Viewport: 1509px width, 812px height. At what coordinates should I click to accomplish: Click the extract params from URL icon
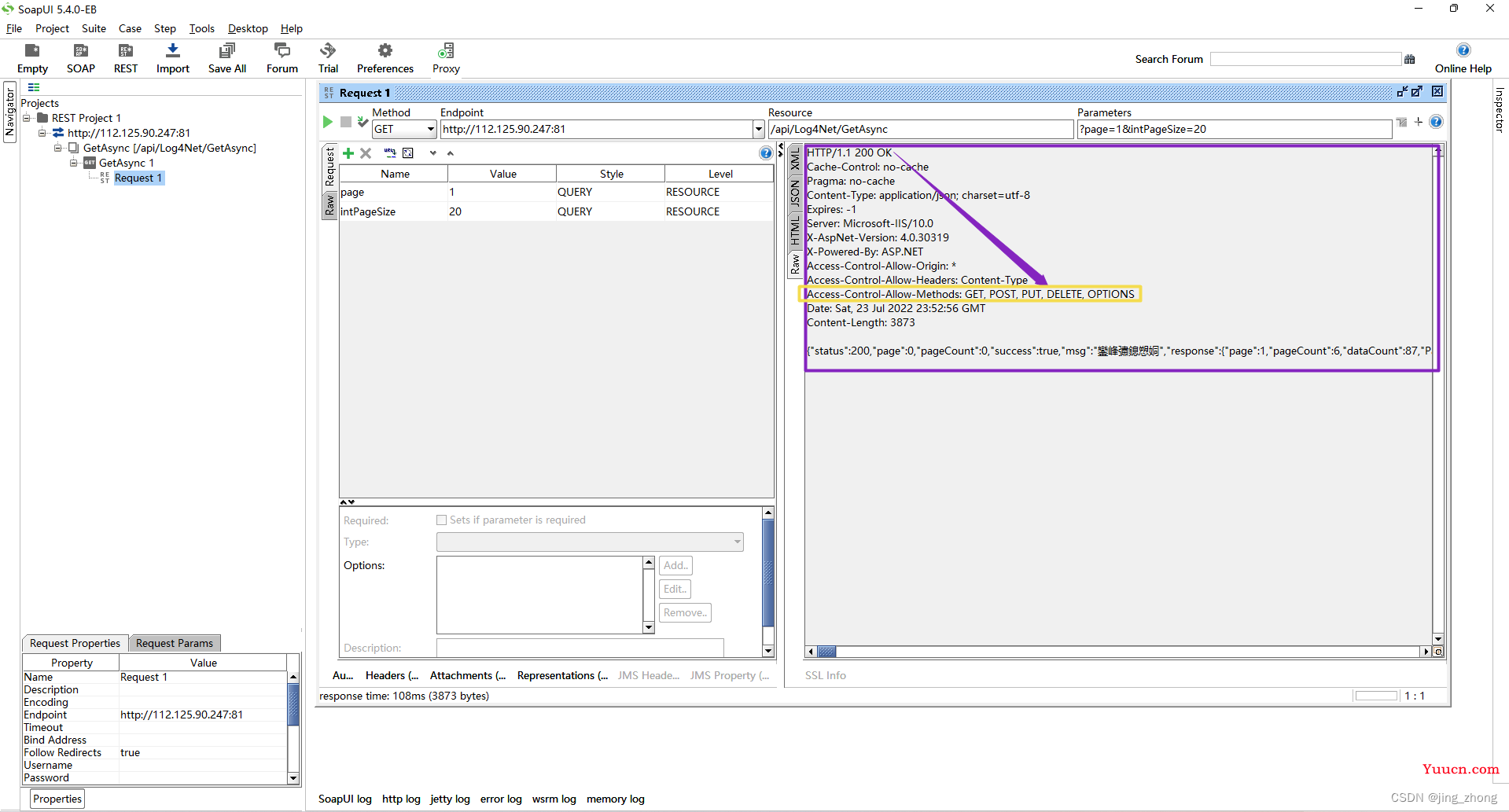[390, 153]
